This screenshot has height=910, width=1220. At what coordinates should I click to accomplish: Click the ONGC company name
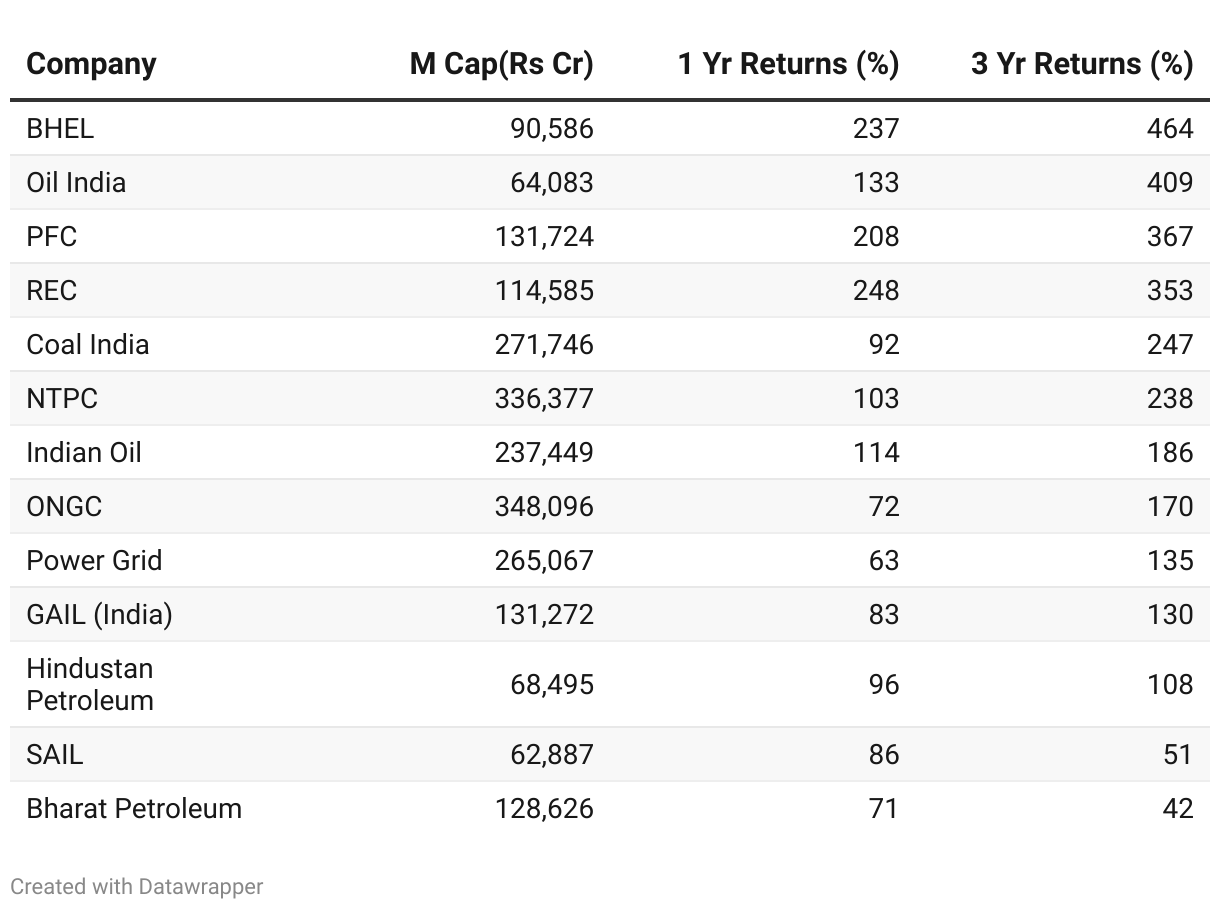coord(64,506)
